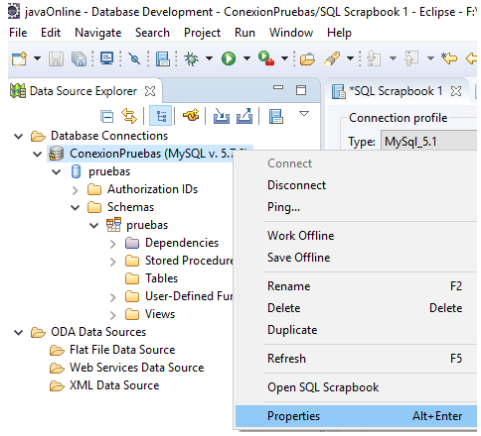Open the File menu

point(18,33)
